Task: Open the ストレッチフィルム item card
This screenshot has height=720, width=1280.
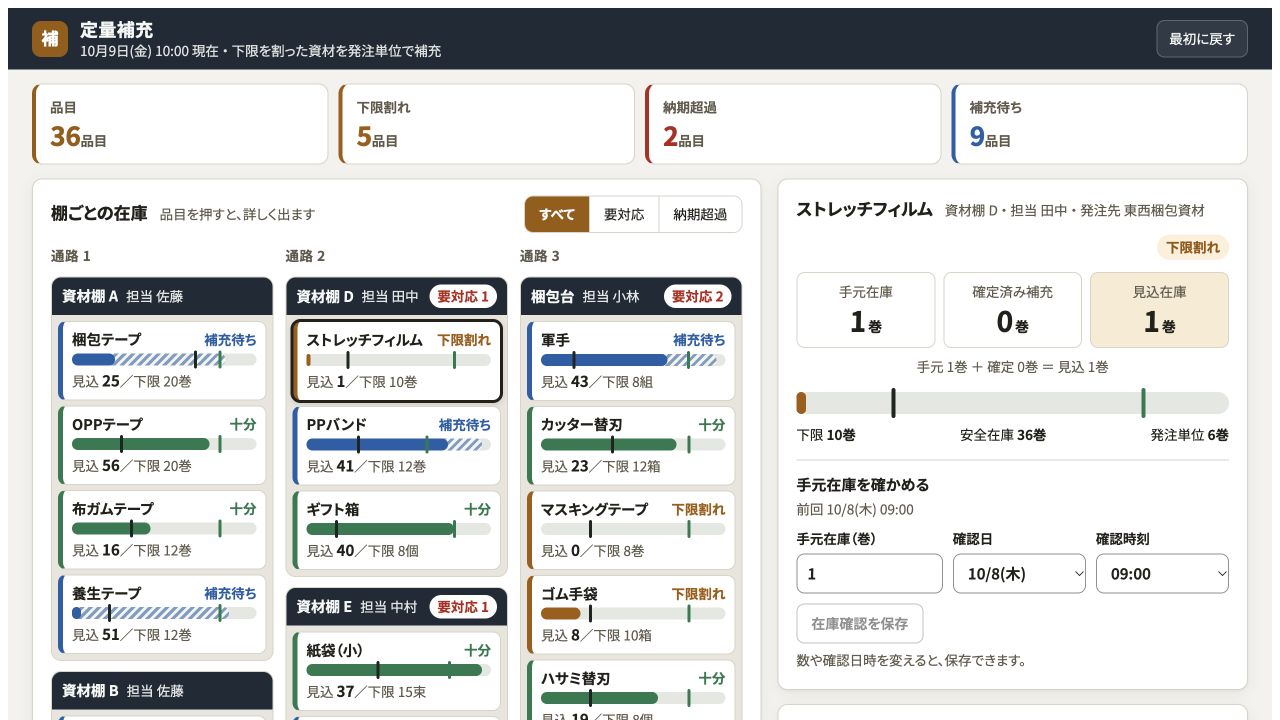Action: 396,361
